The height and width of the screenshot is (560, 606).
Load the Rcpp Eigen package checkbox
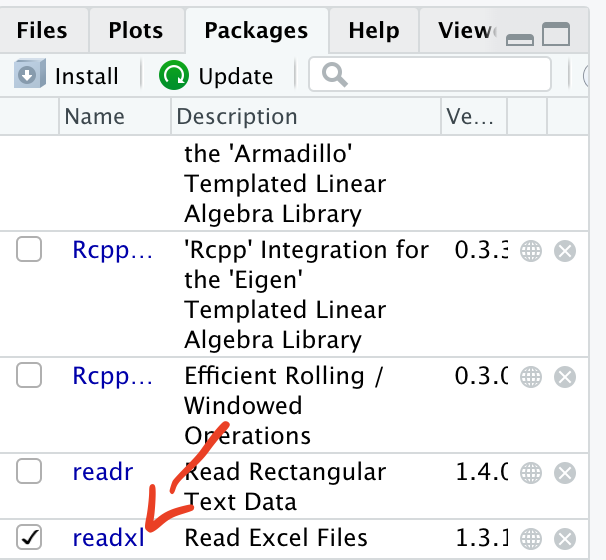point(29,250)
